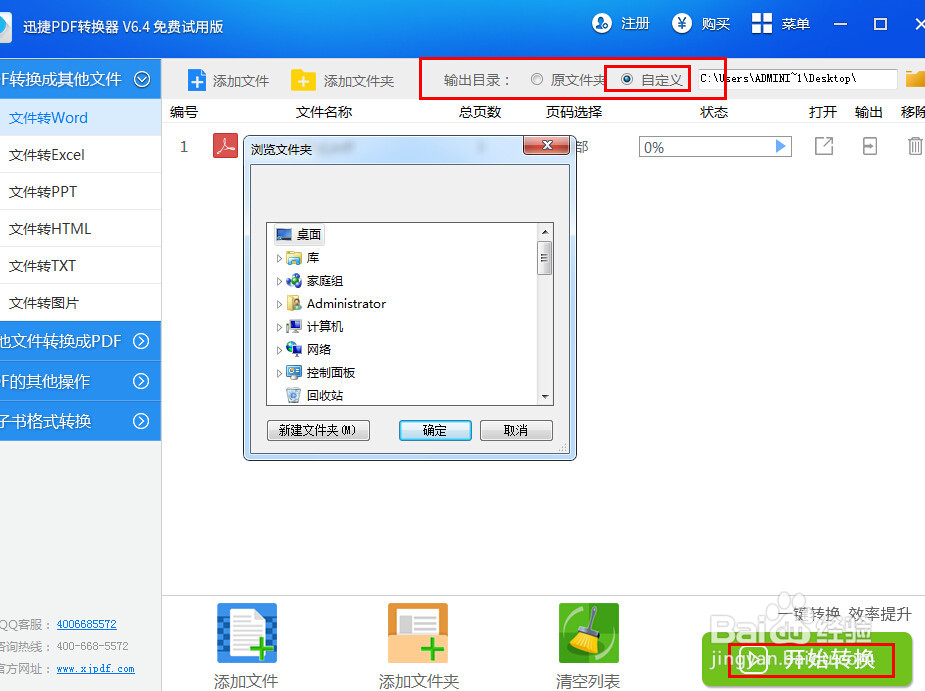
Task: Choose 文件转TXT in the sidebar
Action: [x=80, y=266]
